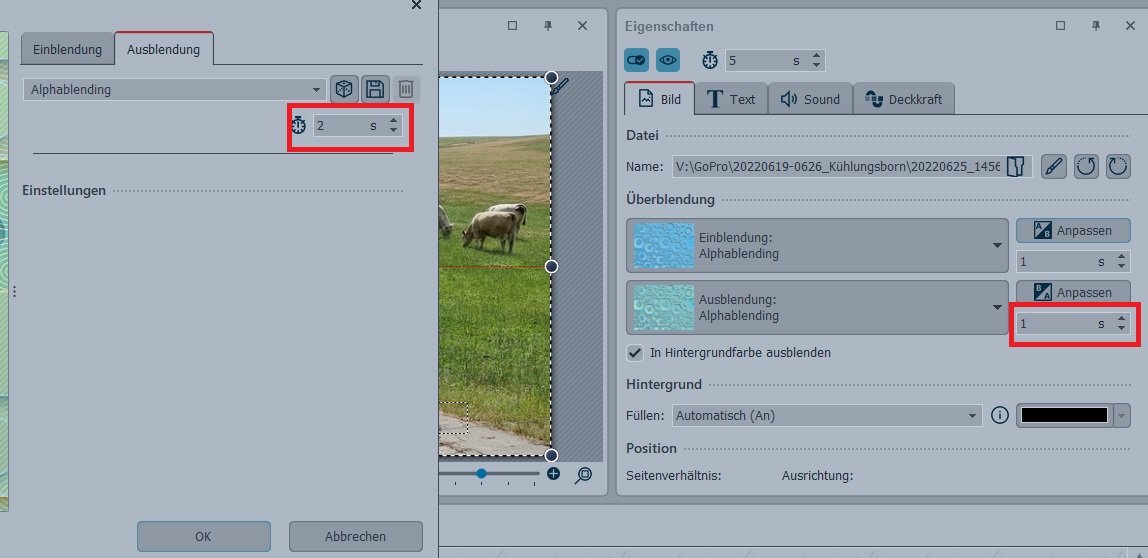Click Anpassen button for Ausblendung
The height and width of the screenshot is (558, 1148).
(1073, 292)
